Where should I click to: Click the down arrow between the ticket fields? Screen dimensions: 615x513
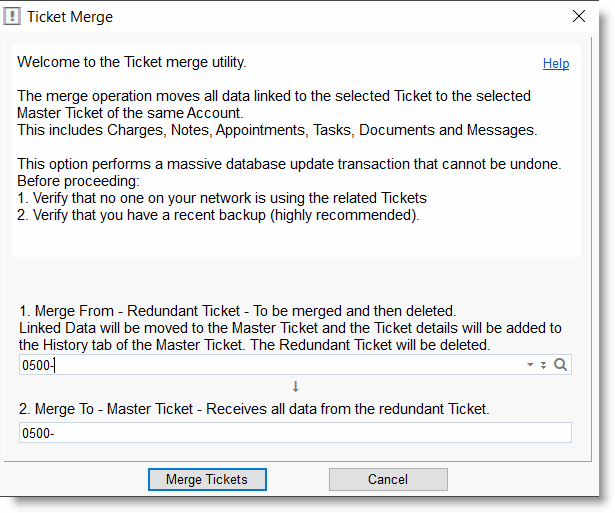[296, 387]
